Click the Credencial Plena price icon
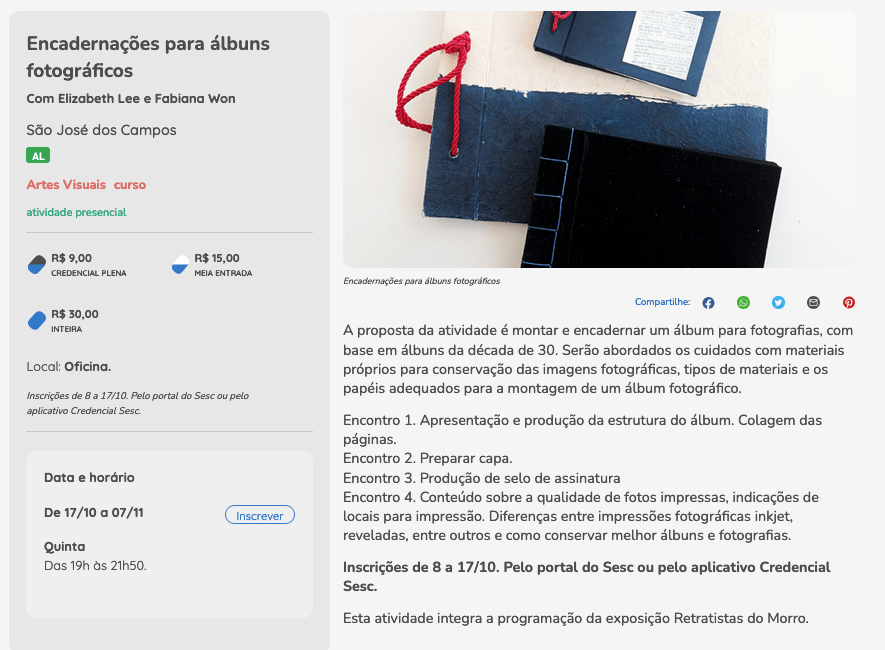Viewport: 885px width, 650px height. point(37,265)
